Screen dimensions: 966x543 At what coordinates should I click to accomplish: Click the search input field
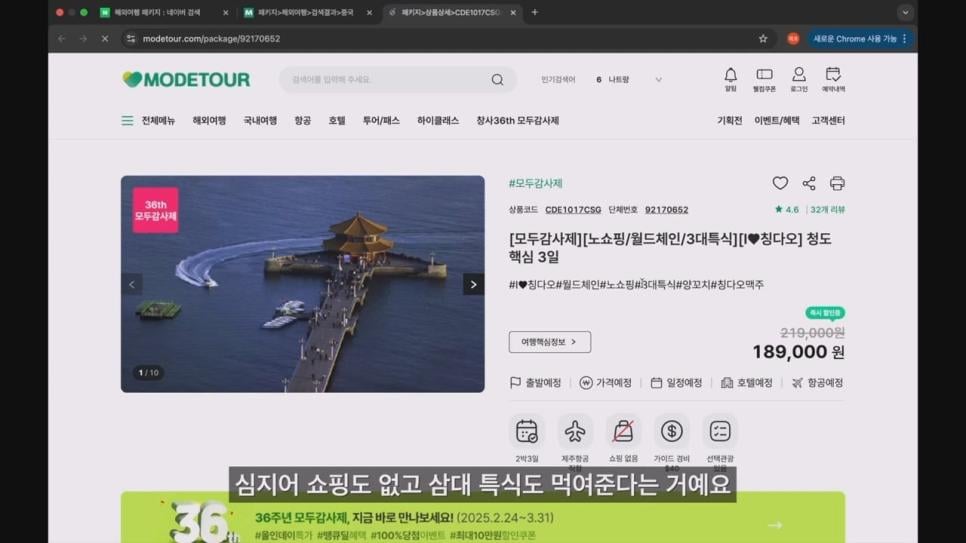385,80
